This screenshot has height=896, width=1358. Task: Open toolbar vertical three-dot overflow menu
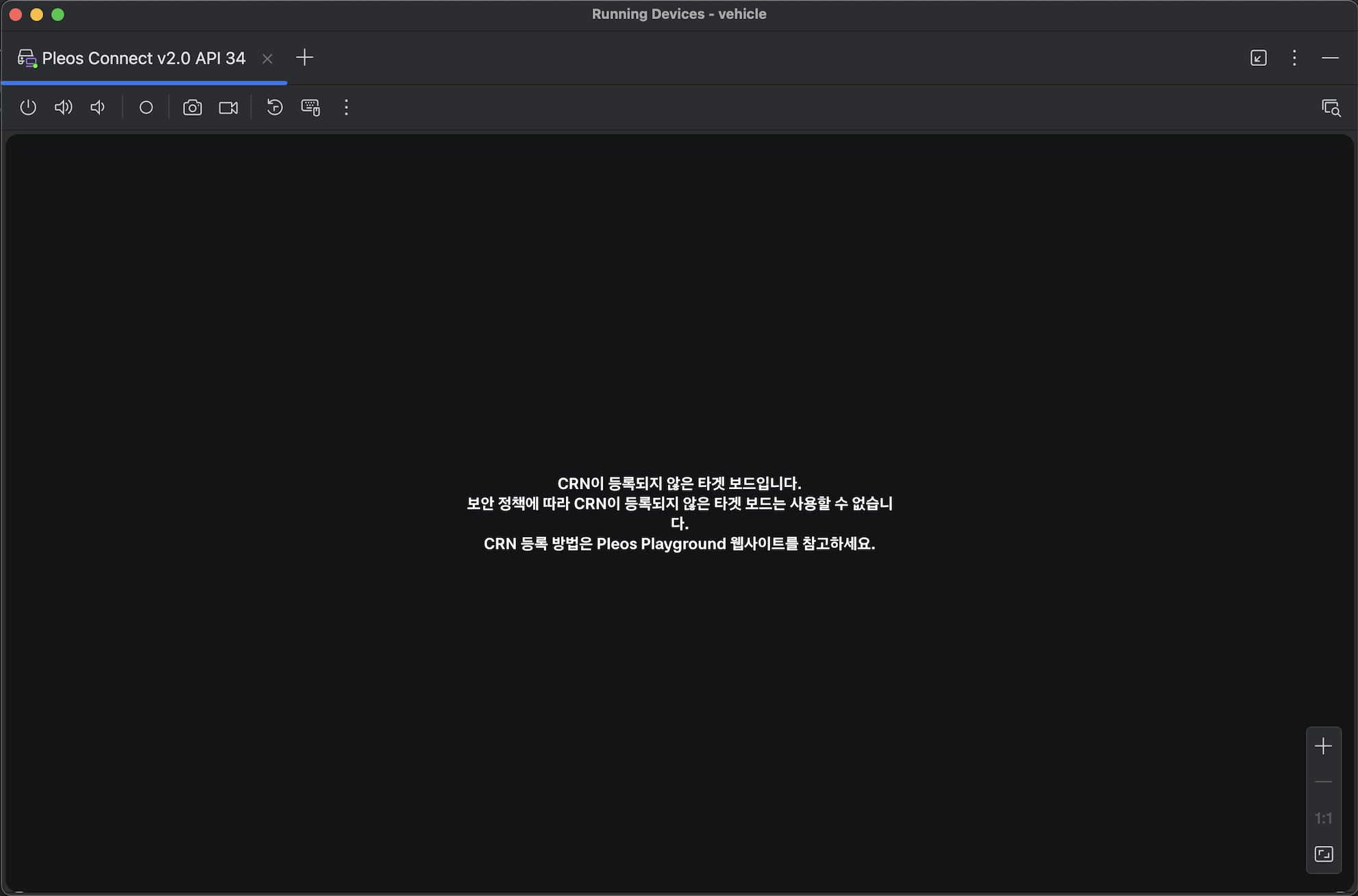point(347,108)
